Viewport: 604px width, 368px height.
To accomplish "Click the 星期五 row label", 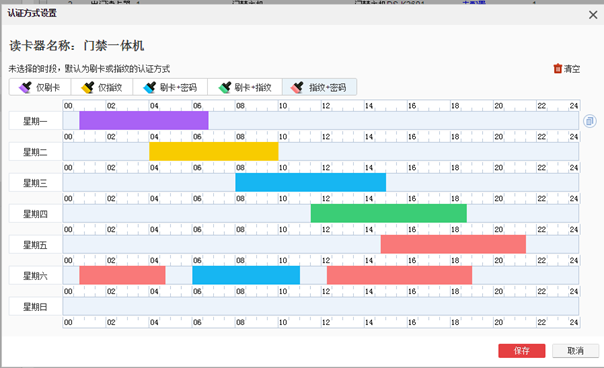I will click(35, 245).
